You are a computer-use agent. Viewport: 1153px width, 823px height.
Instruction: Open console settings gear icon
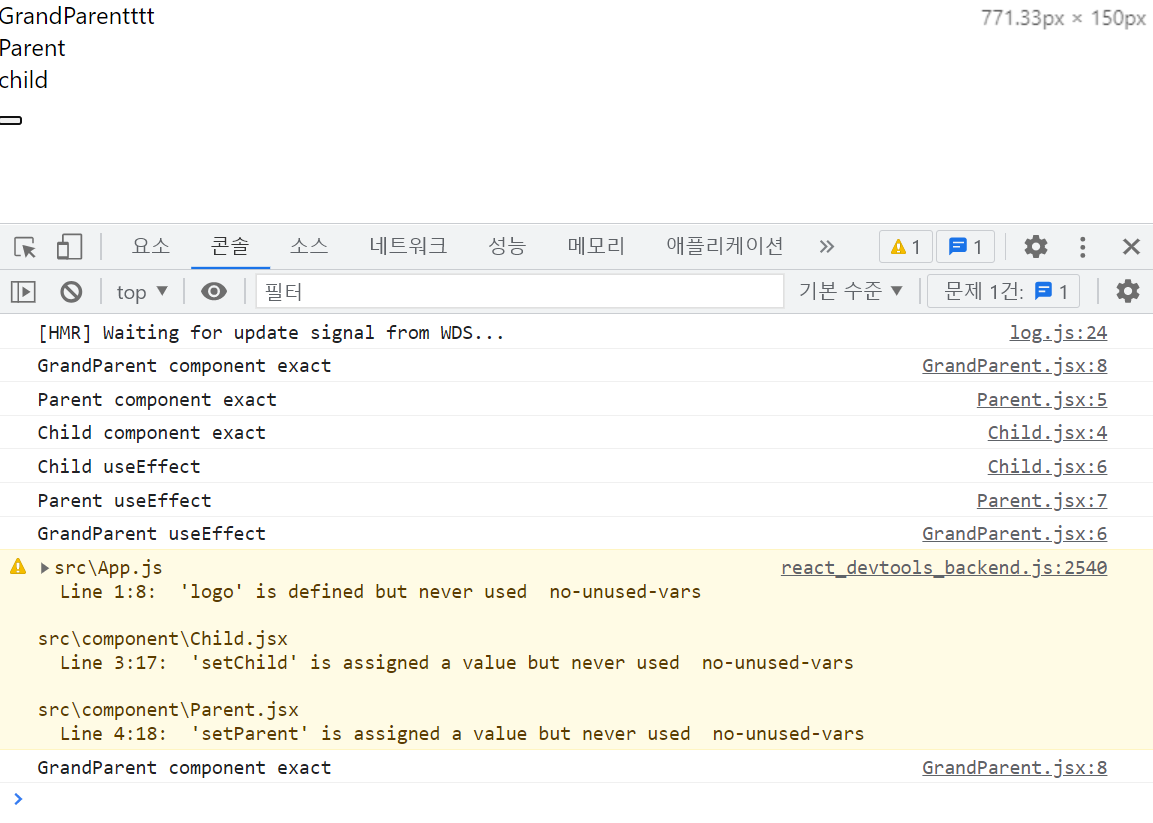tap(1128, 291)
